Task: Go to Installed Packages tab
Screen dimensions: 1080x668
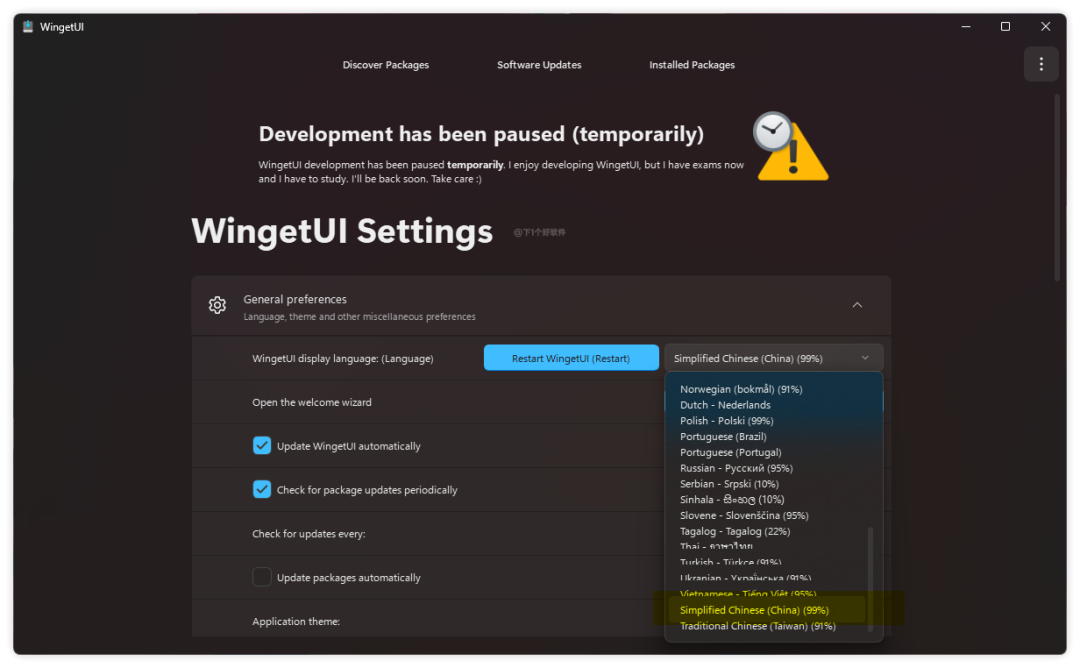Action: (x=692, y=65)
